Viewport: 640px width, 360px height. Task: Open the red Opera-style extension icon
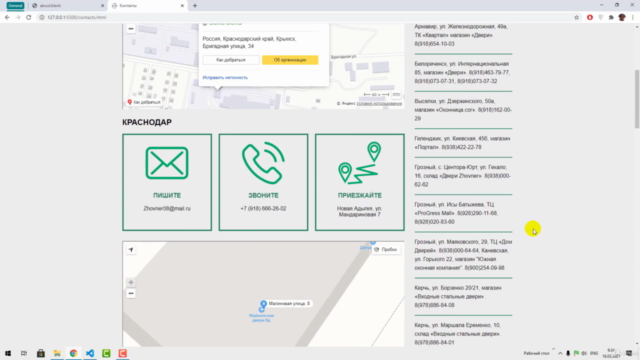click(590, 18)
